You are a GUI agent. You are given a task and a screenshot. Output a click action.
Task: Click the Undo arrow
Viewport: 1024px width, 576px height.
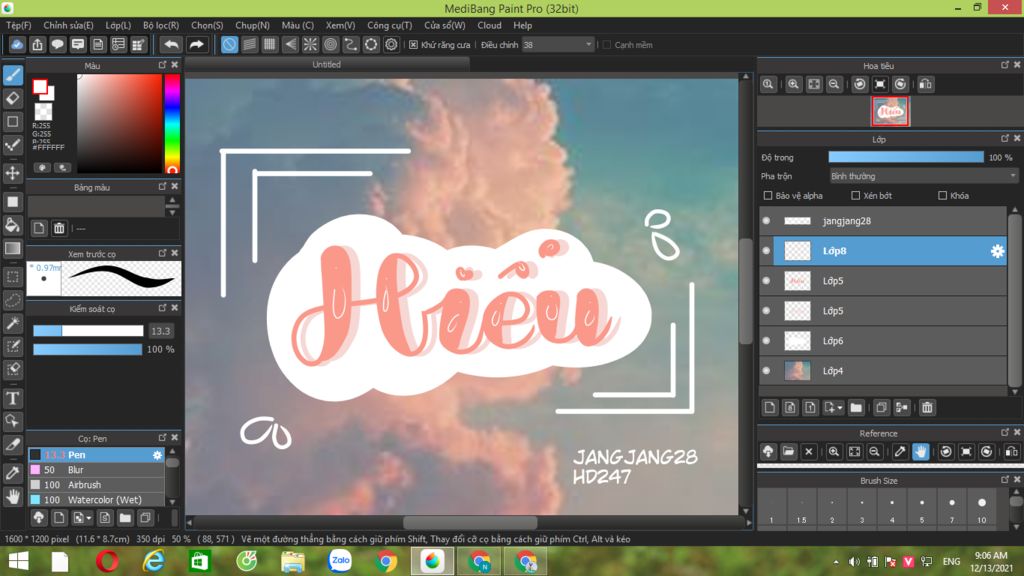coord(171,44)
